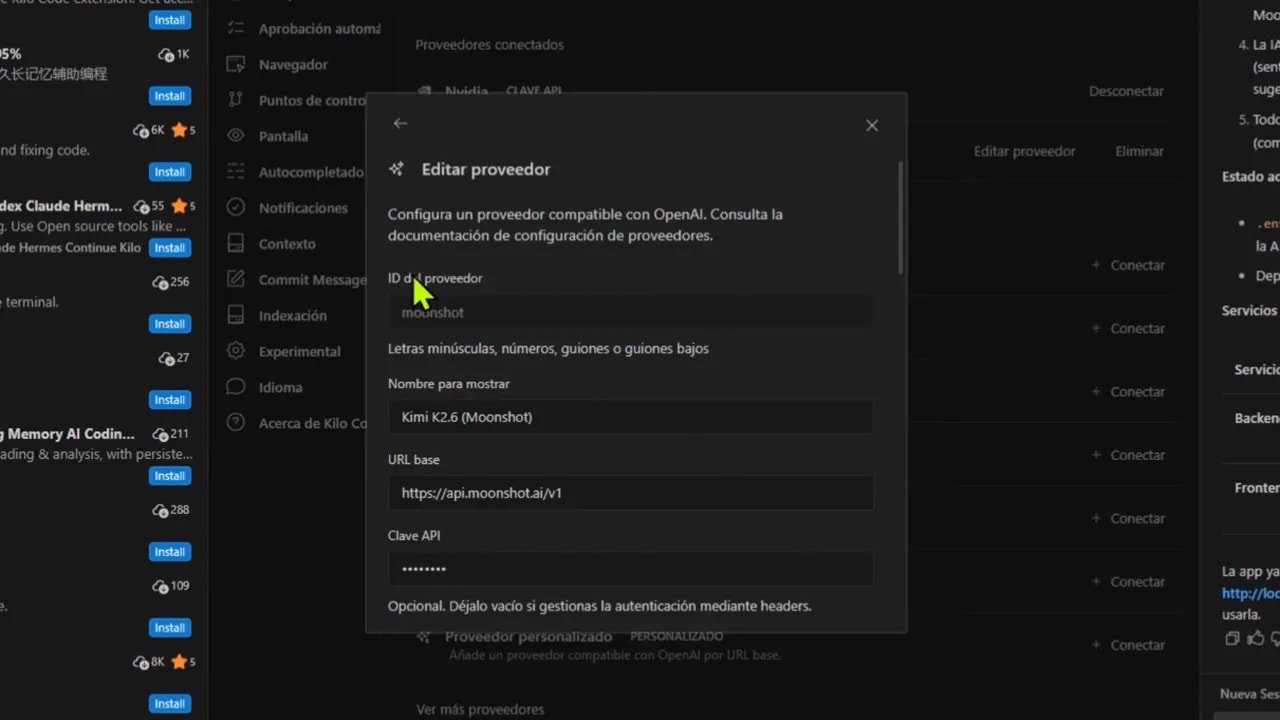Install the extension below 'nd fixing code.'
Image resolution: width=1280 pixels, height=720 pixels.
pos(169,172)
